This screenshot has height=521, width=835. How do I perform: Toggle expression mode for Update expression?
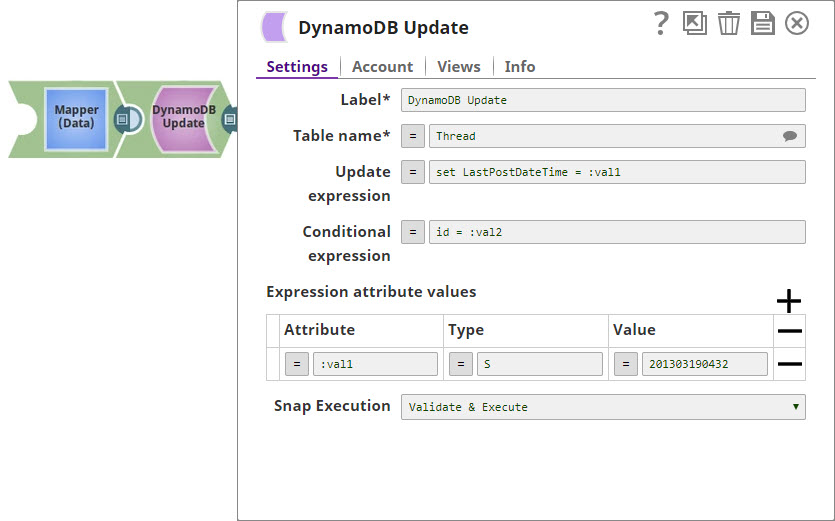(413, 172)
